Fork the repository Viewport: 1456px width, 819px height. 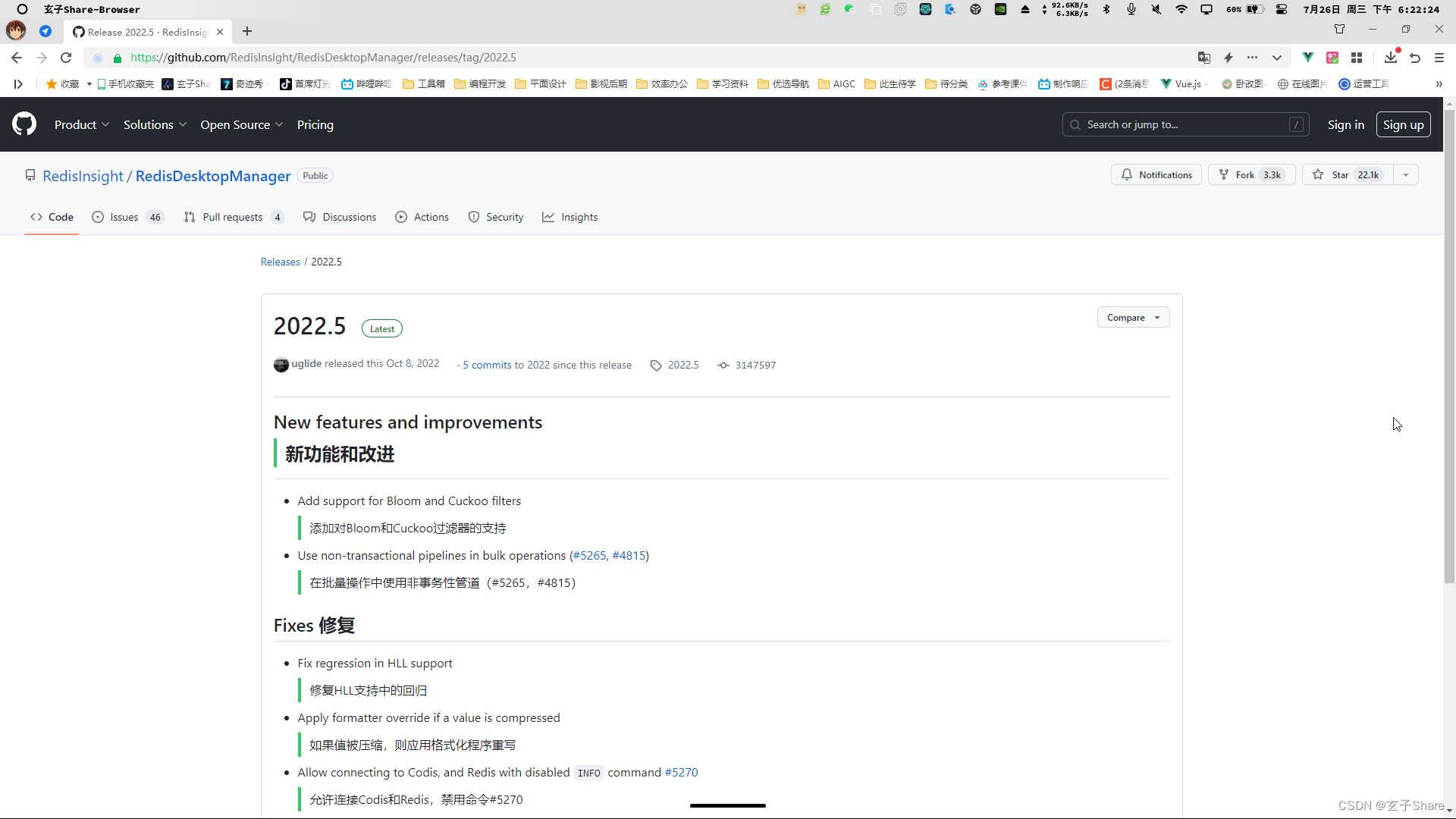pos(1251,174)
